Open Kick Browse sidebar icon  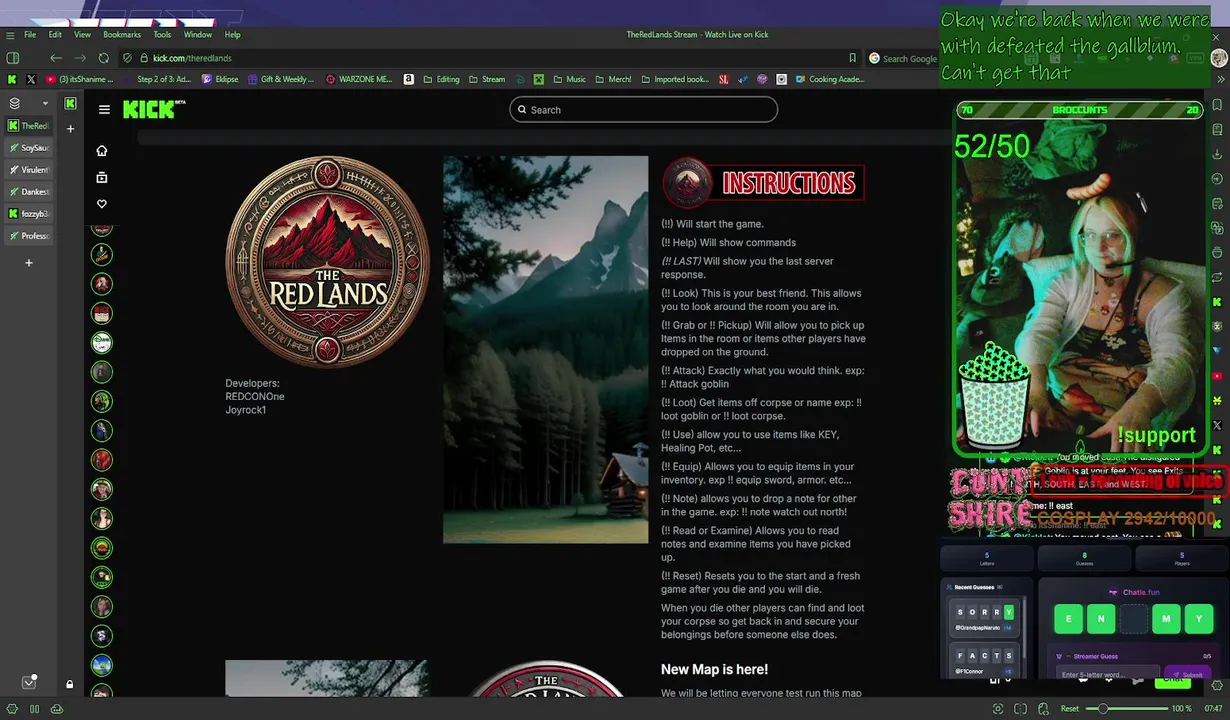pos(101,177)
